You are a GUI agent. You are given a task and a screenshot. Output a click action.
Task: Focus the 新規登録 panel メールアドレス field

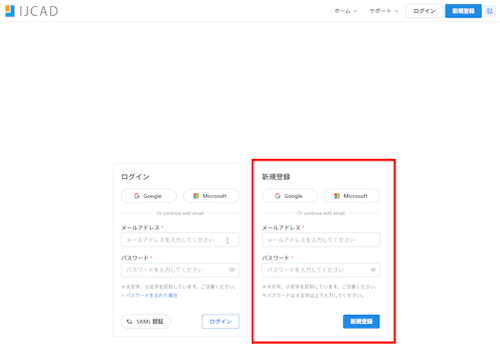coord(321,240)
